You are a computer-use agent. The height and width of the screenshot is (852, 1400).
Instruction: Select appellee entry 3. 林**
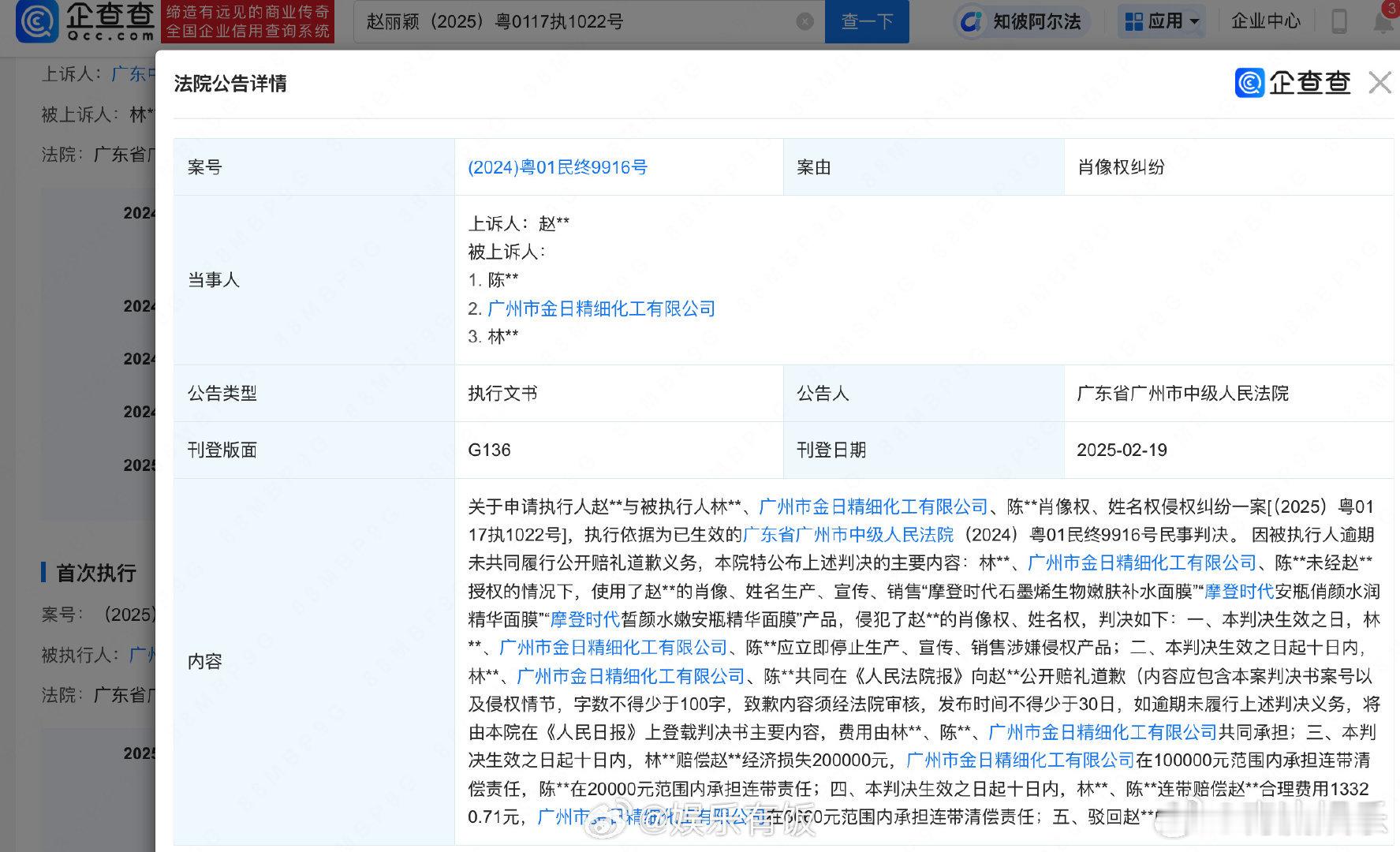493,337
